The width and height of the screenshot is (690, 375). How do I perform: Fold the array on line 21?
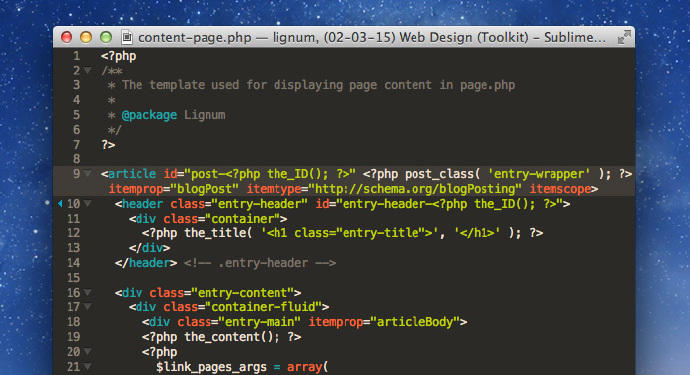(88, 367)
